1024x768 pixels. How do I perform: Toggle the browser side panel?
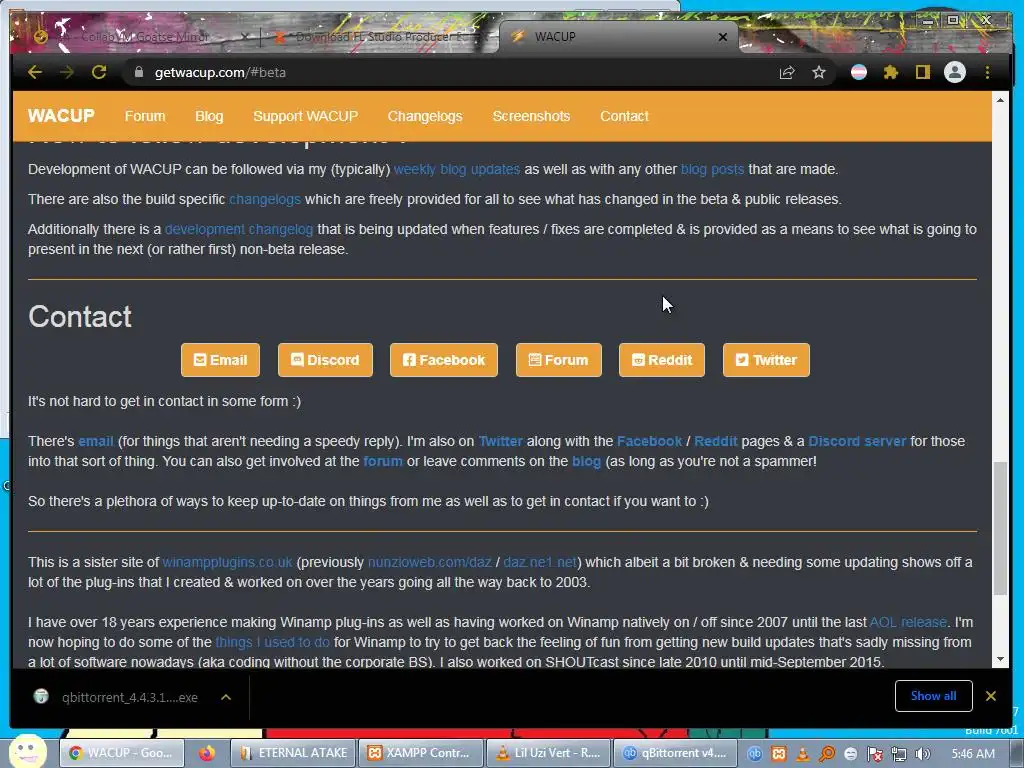922,72
